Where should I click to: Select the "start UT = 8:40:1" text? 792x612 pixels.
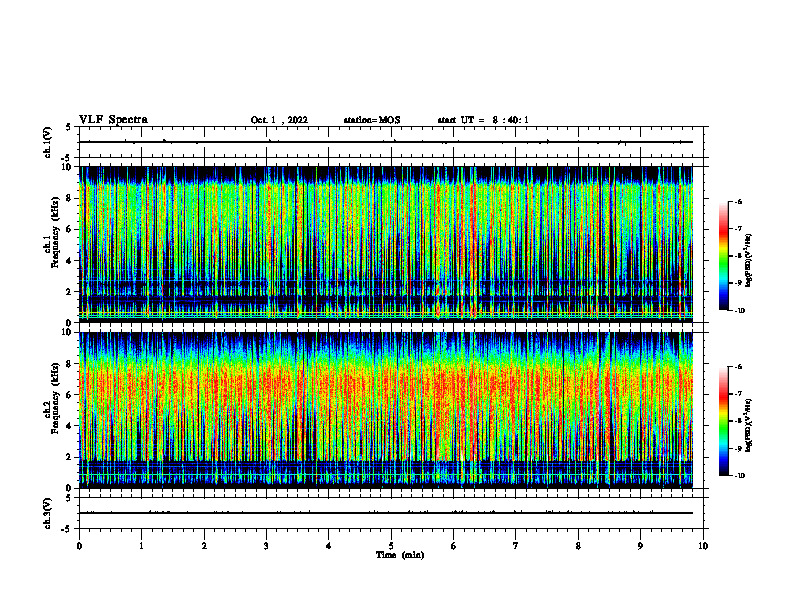pyautogui.click(x=483, y=120)
